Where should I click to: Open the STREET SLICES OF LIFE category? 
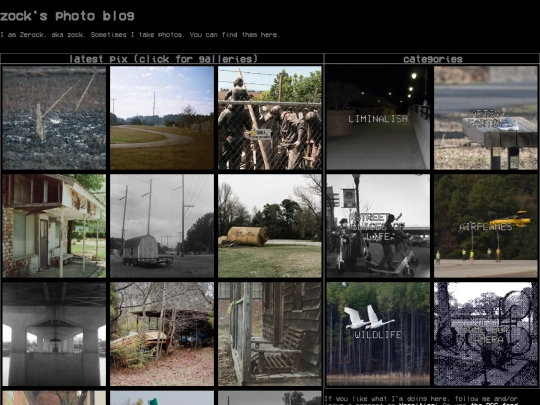click(x=378, y=226)
